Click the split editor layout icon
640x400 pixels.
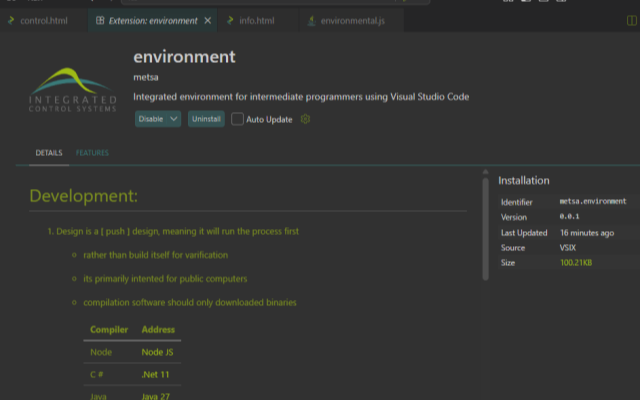coord(631,20)
